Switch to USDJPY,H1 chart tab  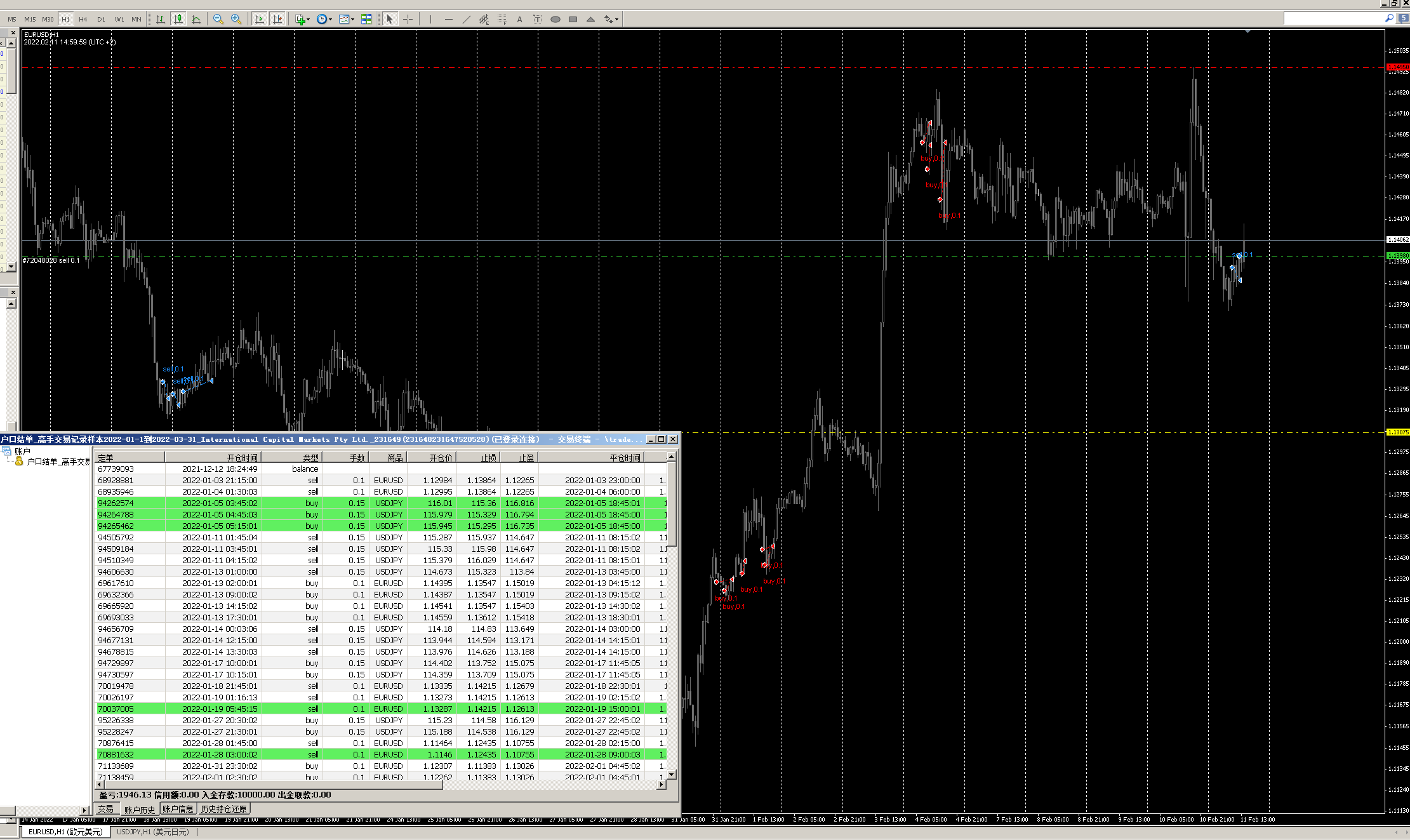153,832
